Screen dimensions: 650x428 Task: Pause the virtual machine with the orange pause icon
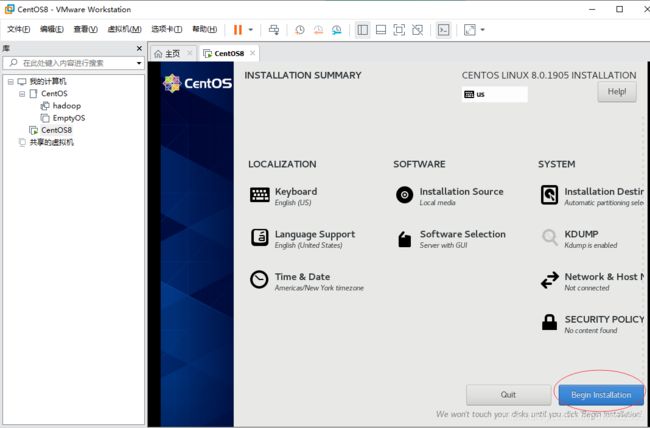click(x=238, y=30)
